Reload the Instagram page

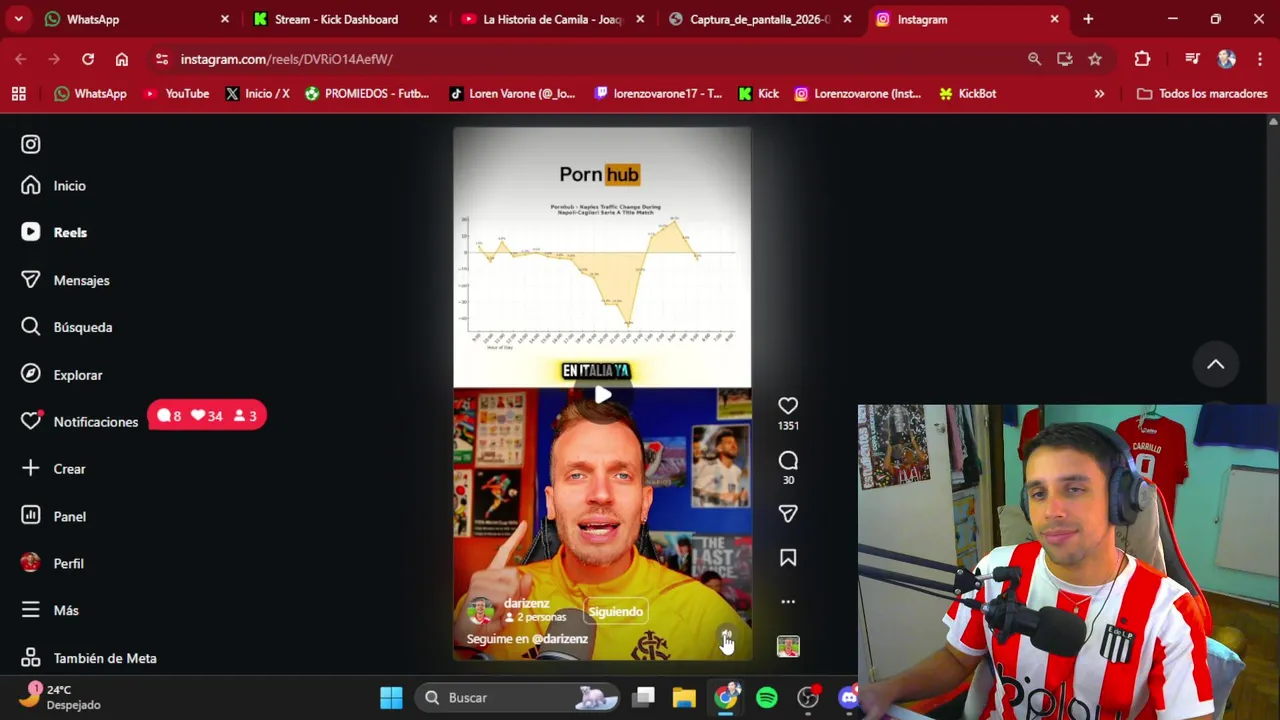point(88,59)
